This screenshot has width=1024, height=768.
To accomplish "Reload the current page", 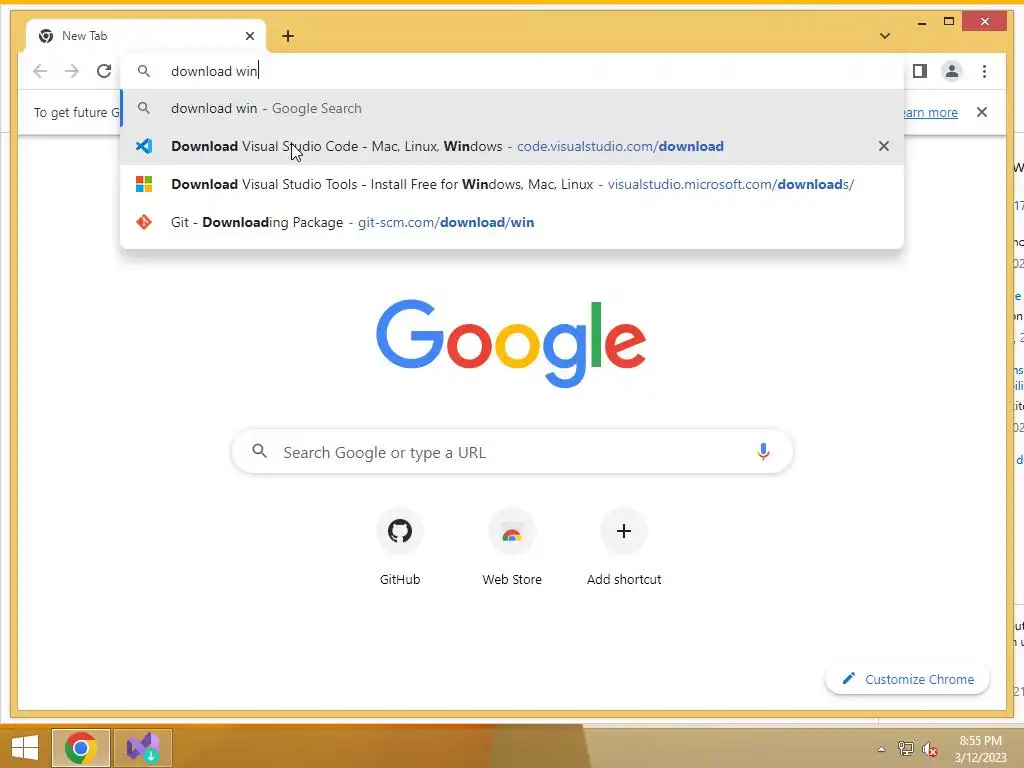I will 104,71.
